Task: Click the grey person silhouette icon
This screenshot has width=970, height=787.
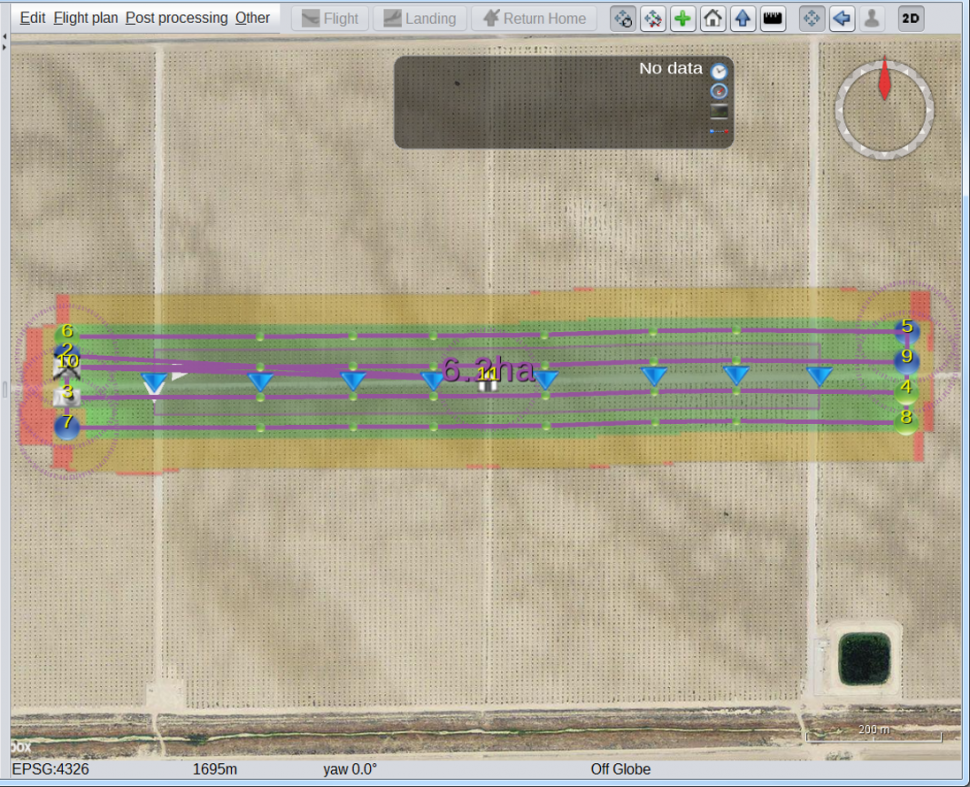Action: click(x=872, y=18)
